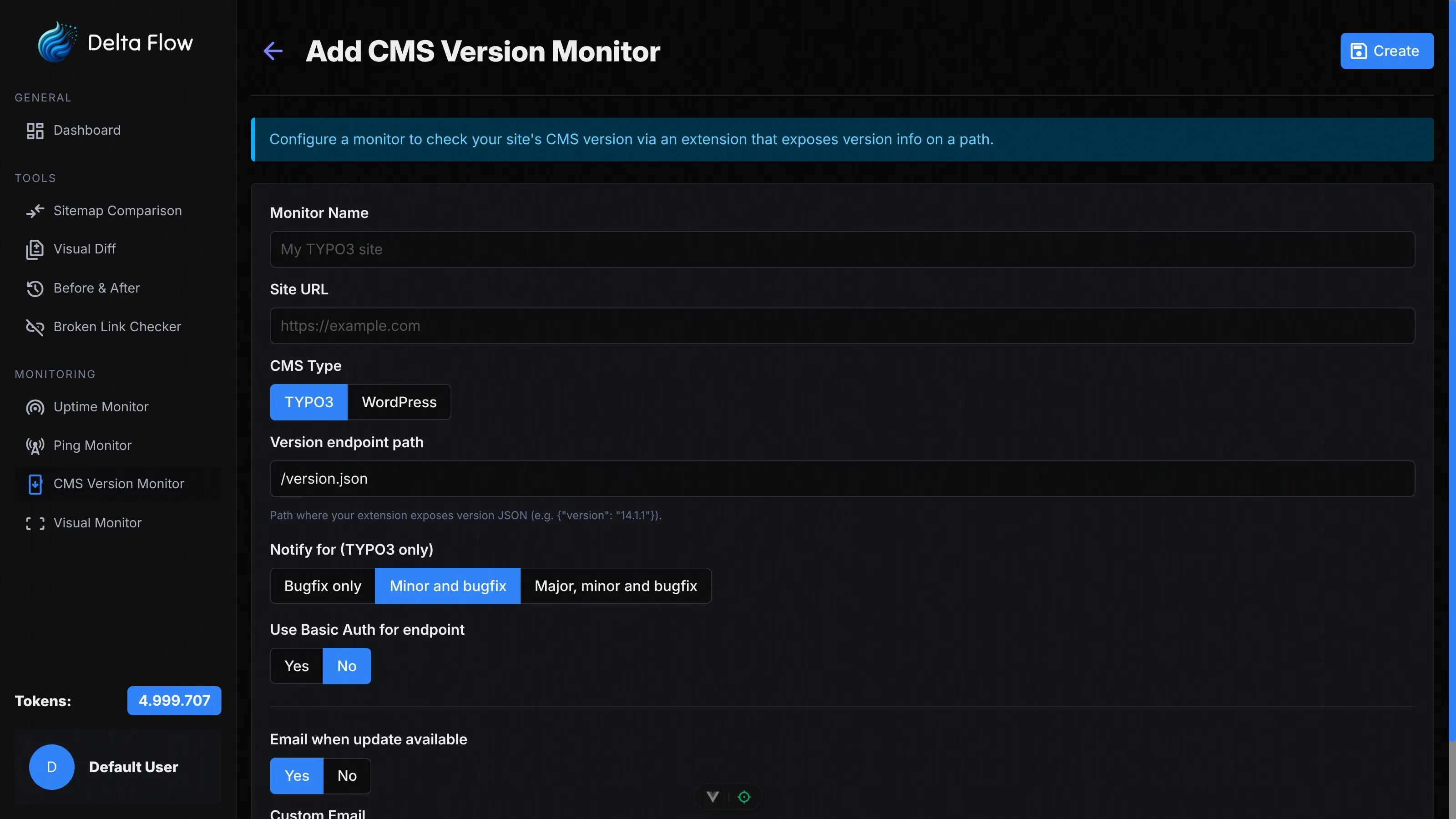
Task: Open the Visual Monitor tool
Action: [98, 522]
